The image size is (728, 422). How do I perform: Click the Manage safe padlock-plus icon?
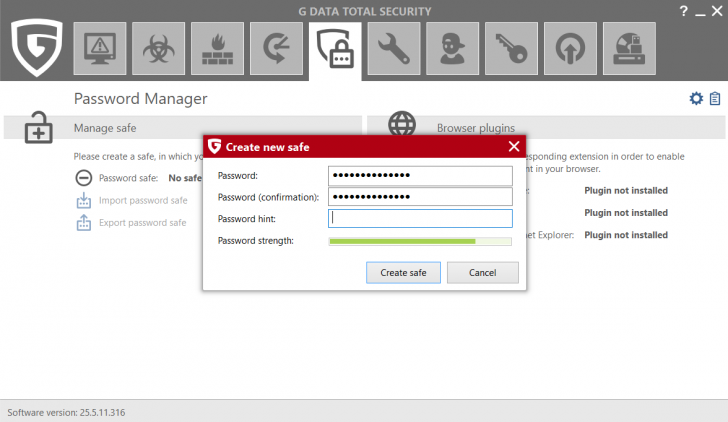tap(38, 128)
